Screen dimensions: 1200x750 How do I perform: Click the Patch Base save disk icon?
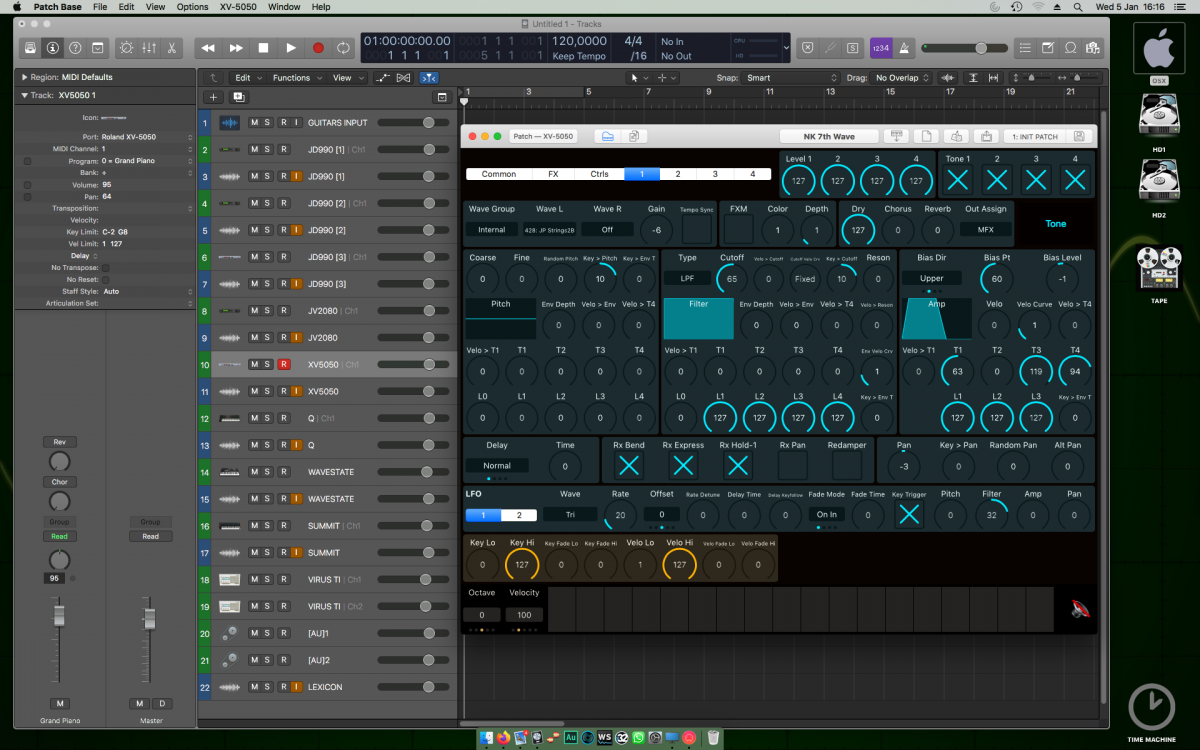tap(1079, 136)
